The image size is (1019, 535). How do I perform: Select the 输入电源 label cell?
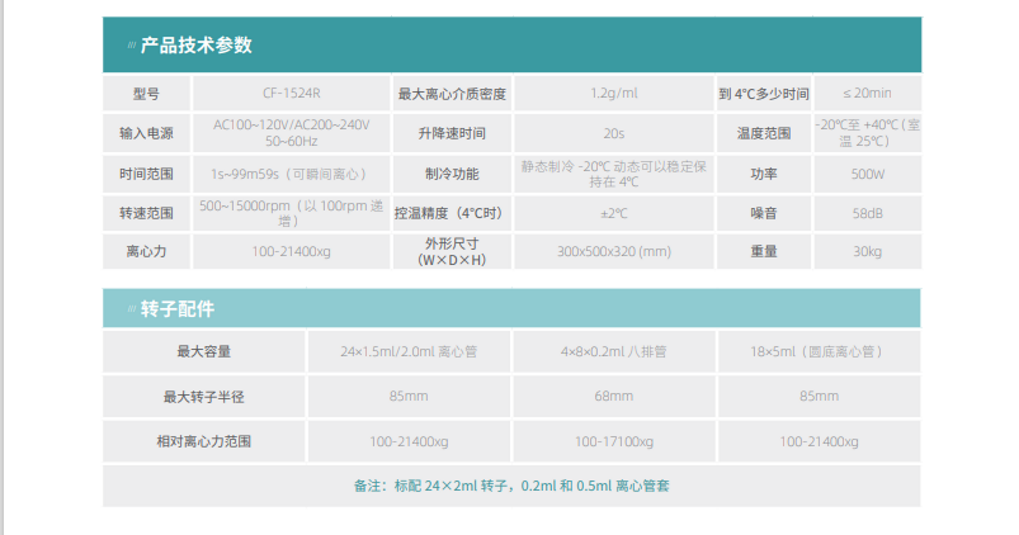click(146, 133)
